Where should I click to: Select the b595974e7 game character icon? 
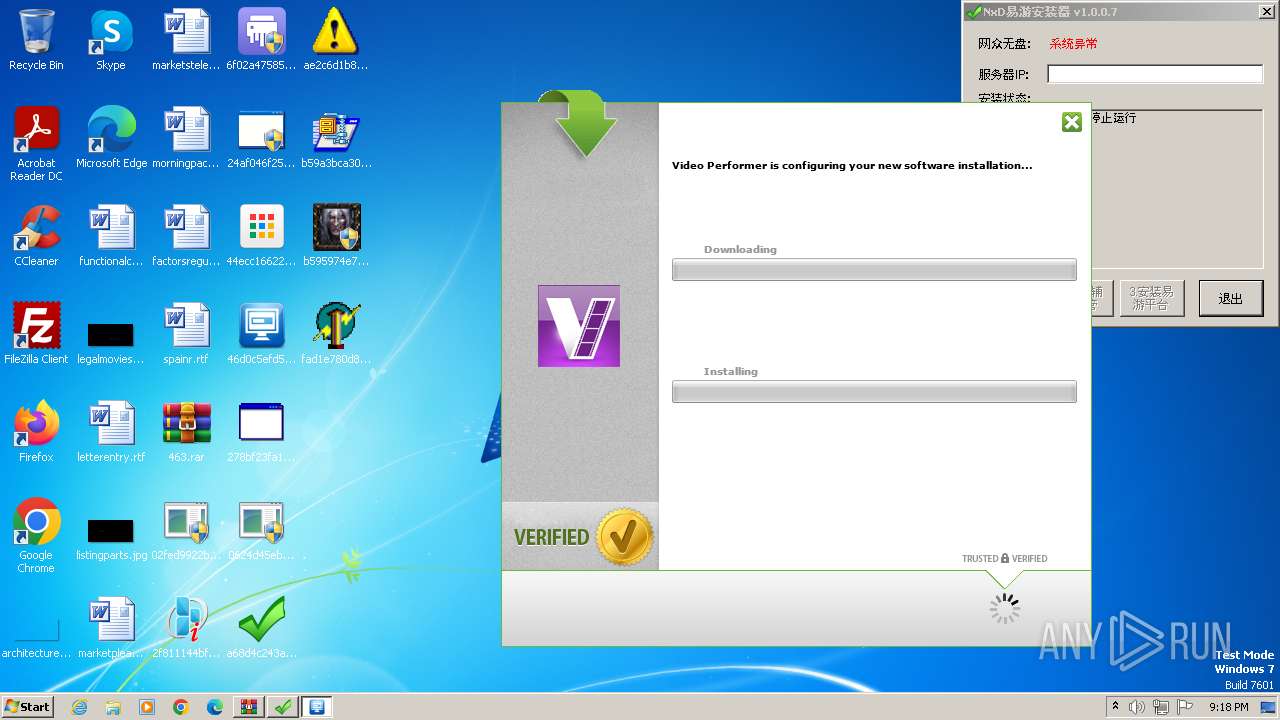tap(336, 236)
